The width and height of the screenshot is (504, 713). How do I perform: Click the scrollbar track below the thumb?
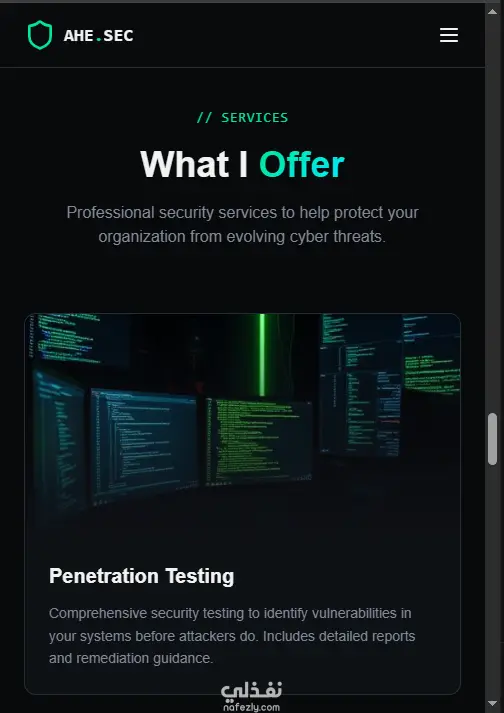[x=492, y=582]
